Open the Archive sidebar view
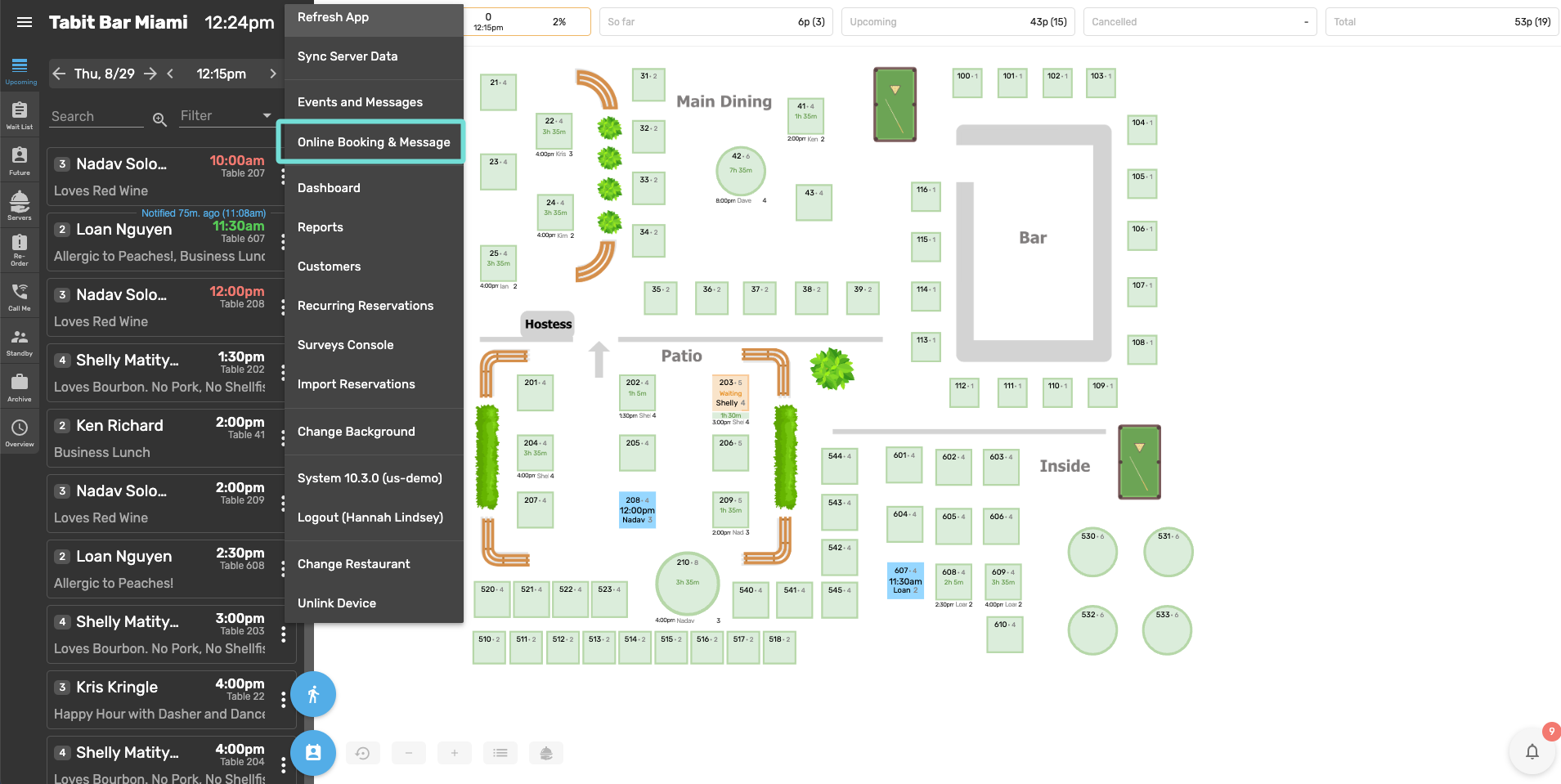 coord(20,387)
